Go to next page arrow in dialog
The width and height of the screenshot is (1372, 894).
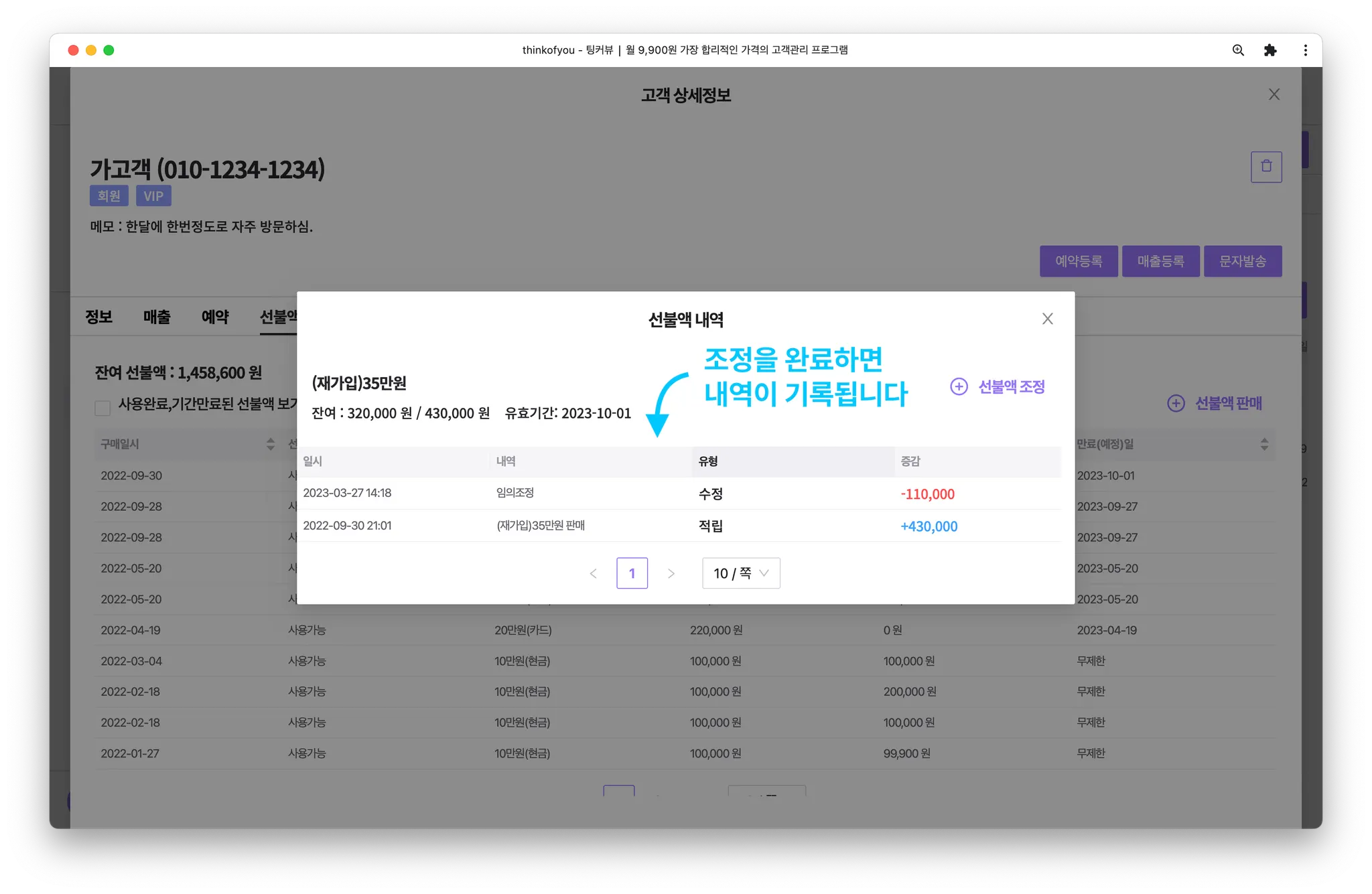point(671,573)
